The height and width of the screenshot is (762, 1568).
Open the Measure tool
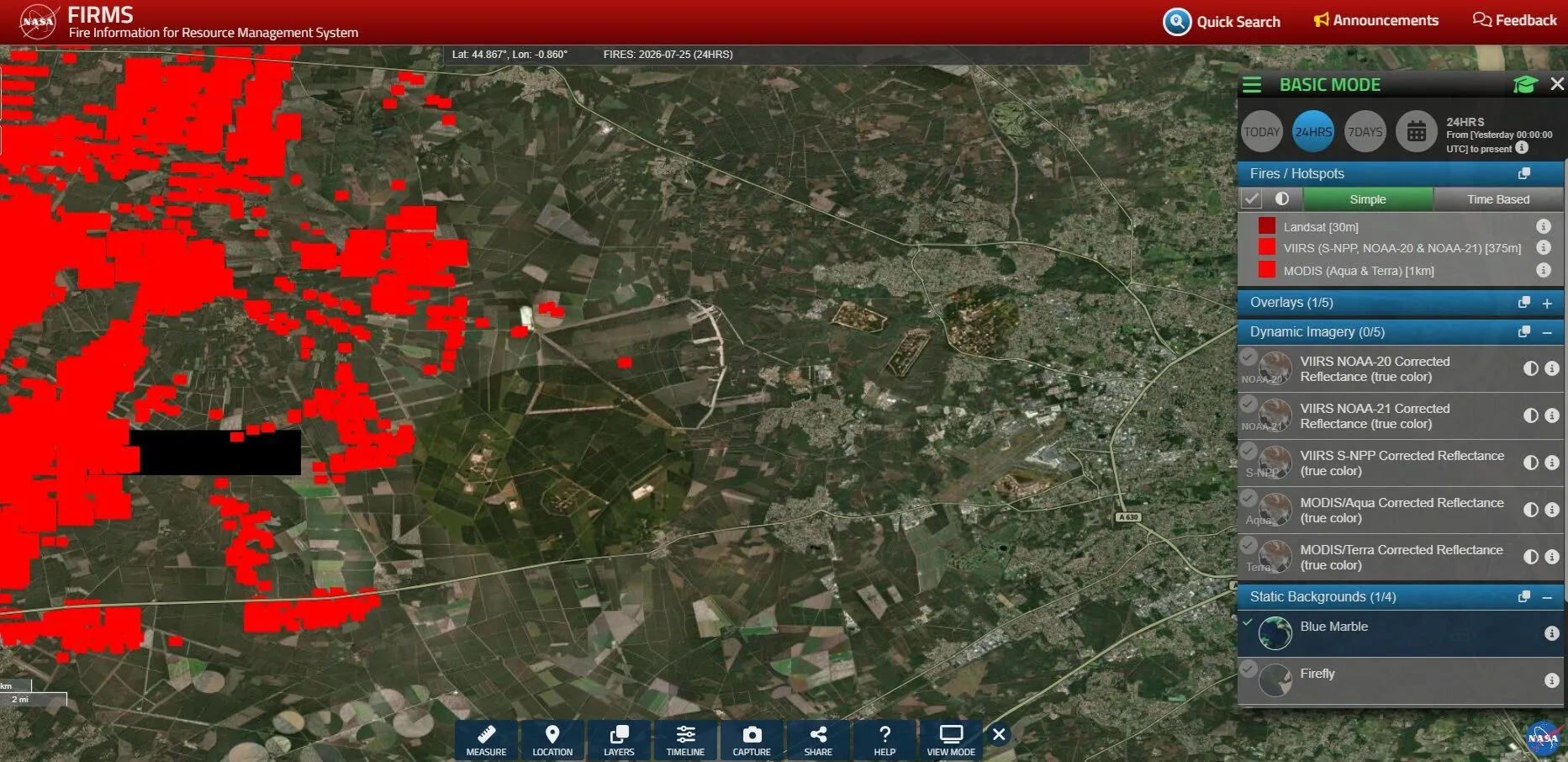[486, 741]
